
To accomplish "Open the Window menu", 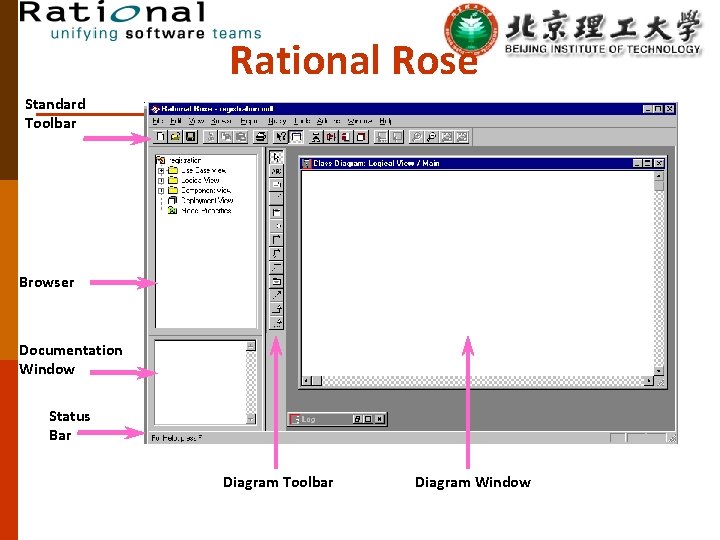I will coord(360,121).
